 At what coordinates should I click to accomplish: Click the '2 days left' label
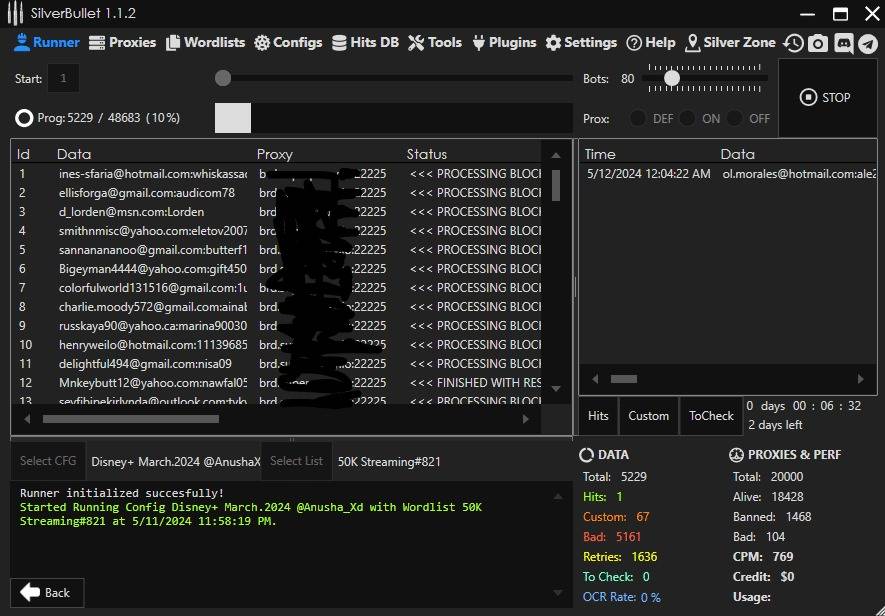(x=776, y=425)
